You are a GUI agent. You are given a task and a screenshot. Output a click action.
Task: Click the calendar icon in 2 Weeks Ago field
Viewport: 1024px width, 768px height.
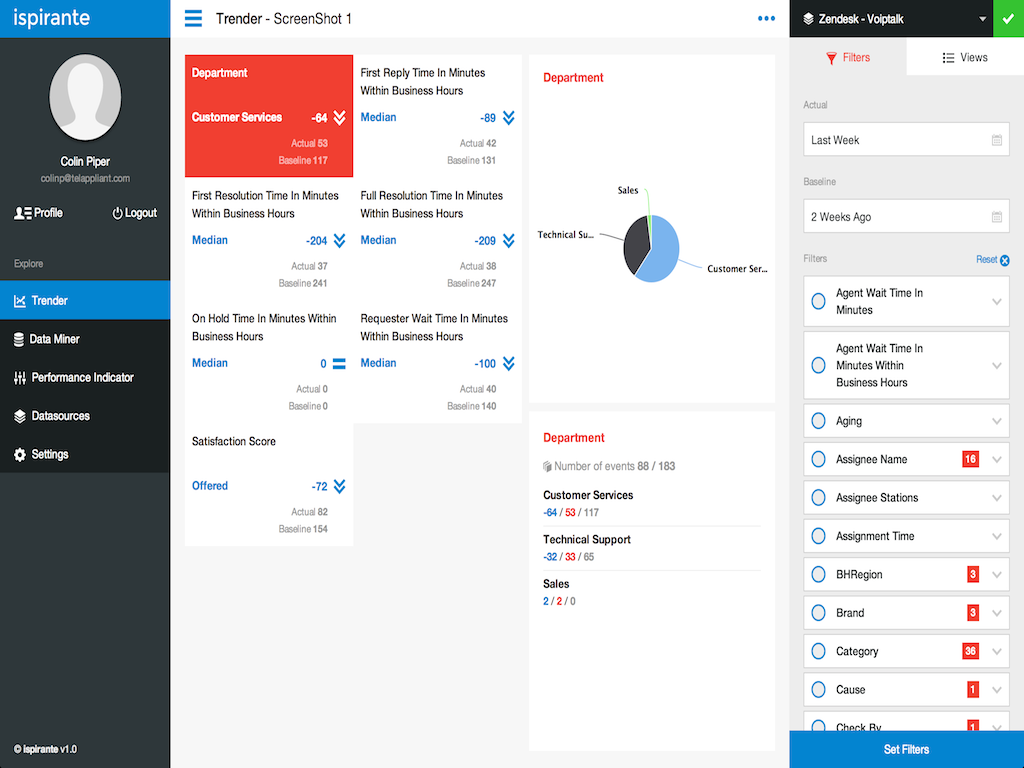tap(996, 217)
